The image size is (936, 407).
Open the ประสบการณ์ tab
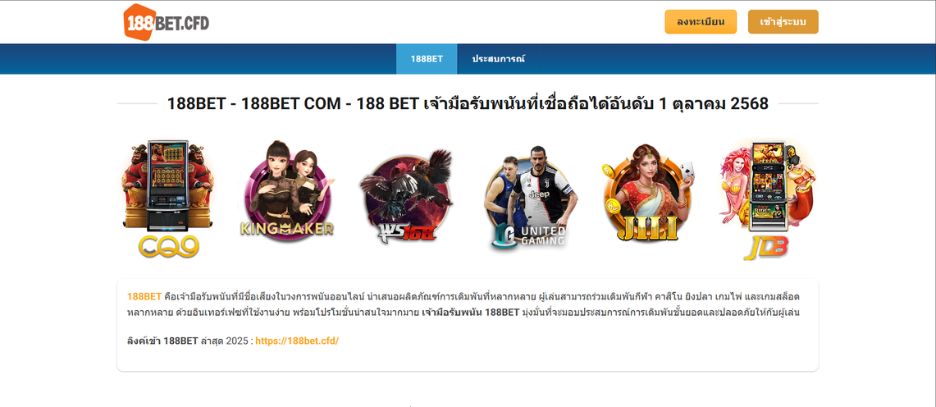tap(498, 59)
